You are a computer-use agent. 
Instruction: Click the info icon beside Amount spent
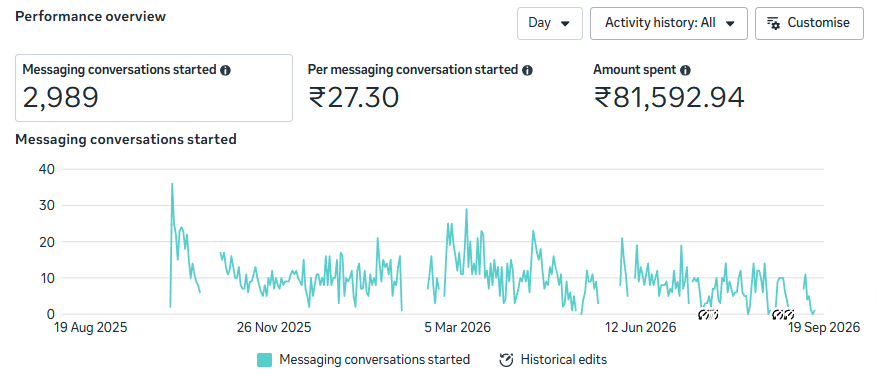pyautogui.click(x=685, y=71)
